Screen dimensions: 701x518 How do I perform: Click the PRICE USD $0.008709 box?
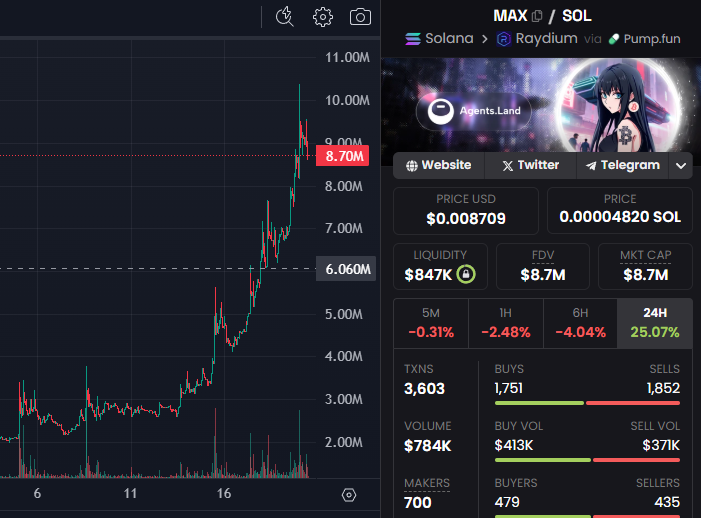pos(466,211)
